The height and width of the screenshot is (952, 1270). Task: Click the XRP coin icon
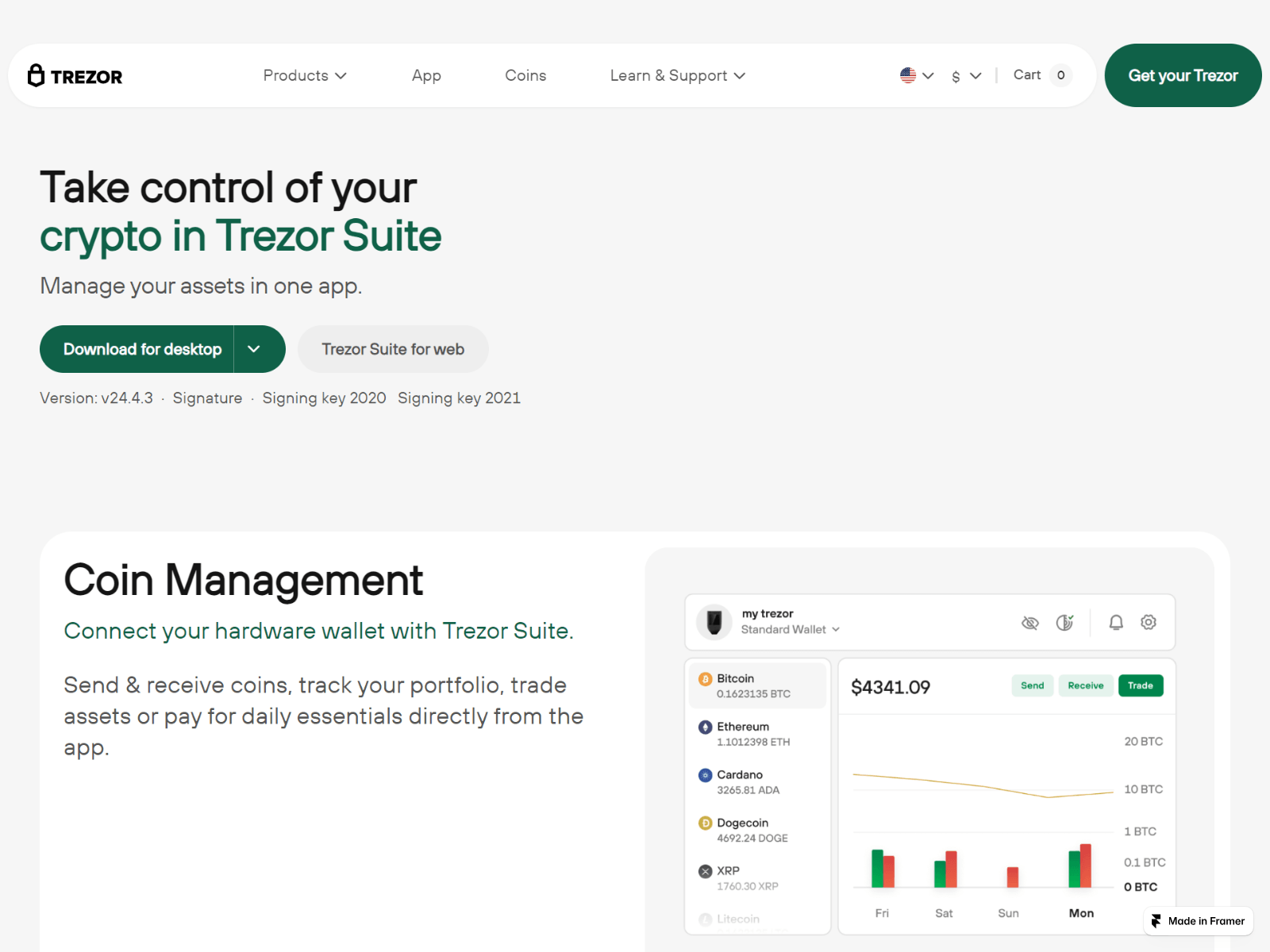pyautogui.click(x=705, y=871)
